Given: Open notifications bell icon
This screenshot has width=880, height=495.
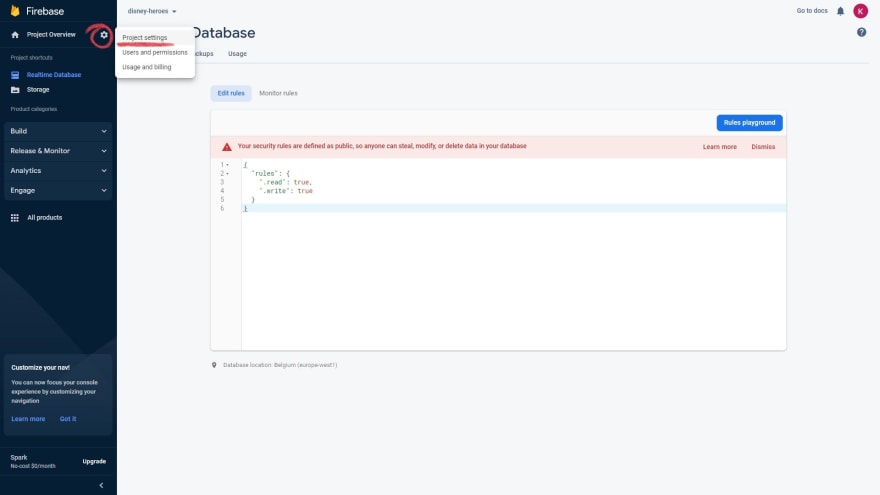Looking at the screenshot, I should pyautogui.click(x=840, y=11).
